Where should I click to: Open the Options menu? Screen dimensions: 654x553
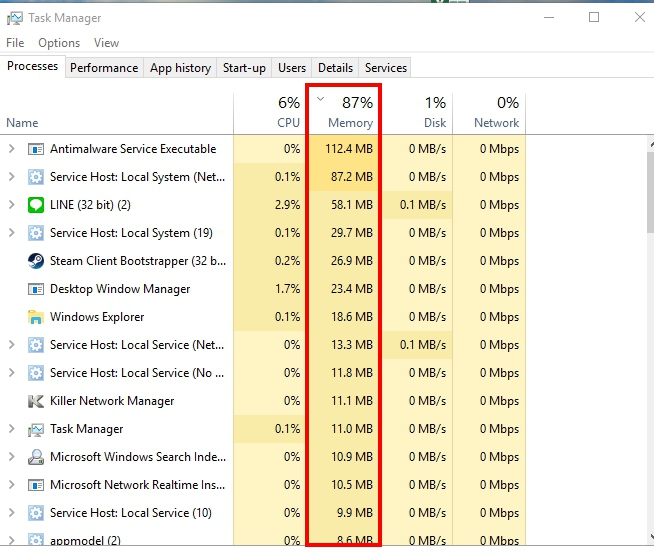pyautogui.click(x=59, y=43)
